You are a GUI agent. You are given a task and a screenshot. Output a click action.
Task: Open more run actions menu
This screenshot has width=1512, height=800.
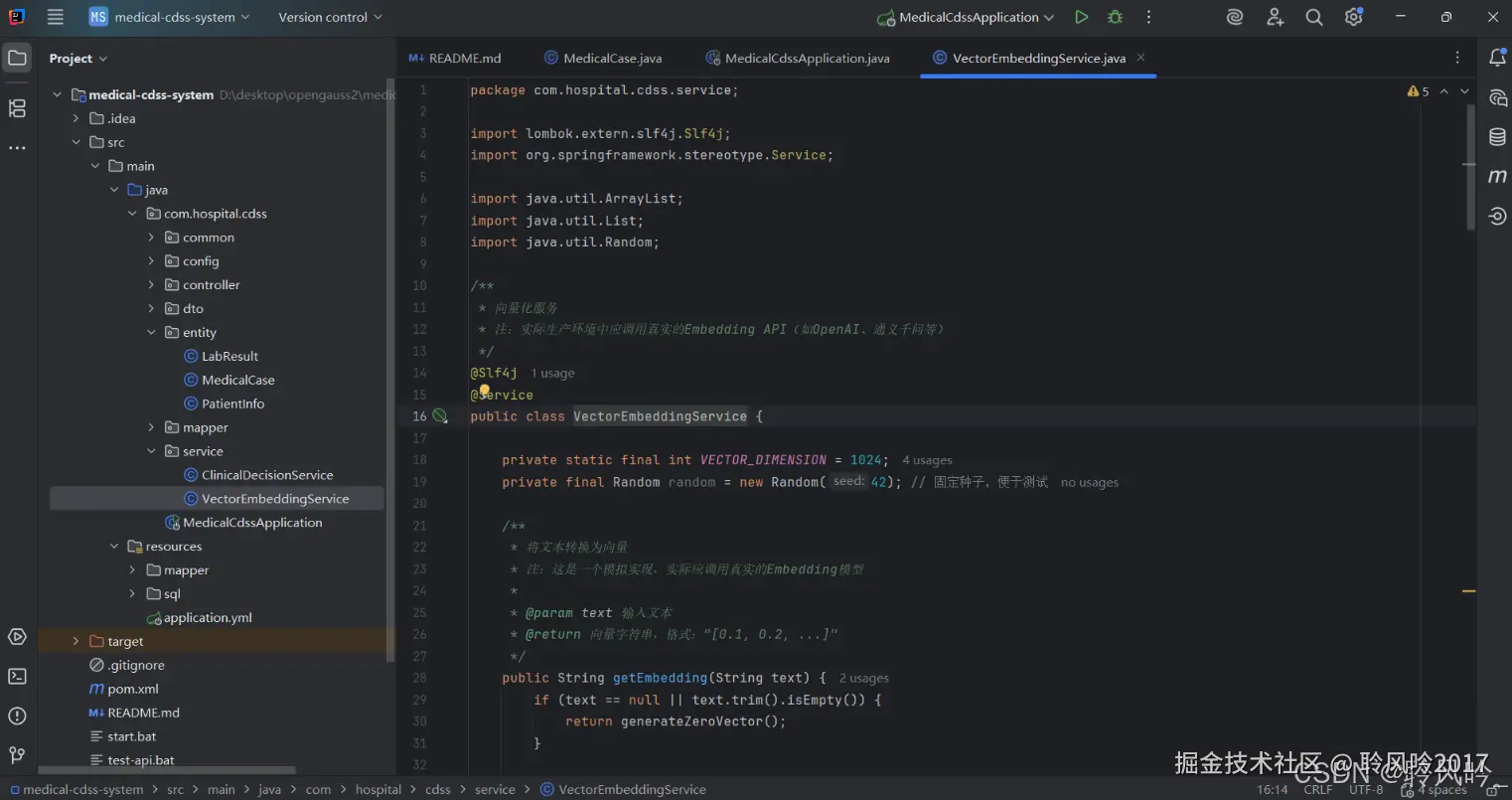1148,17
